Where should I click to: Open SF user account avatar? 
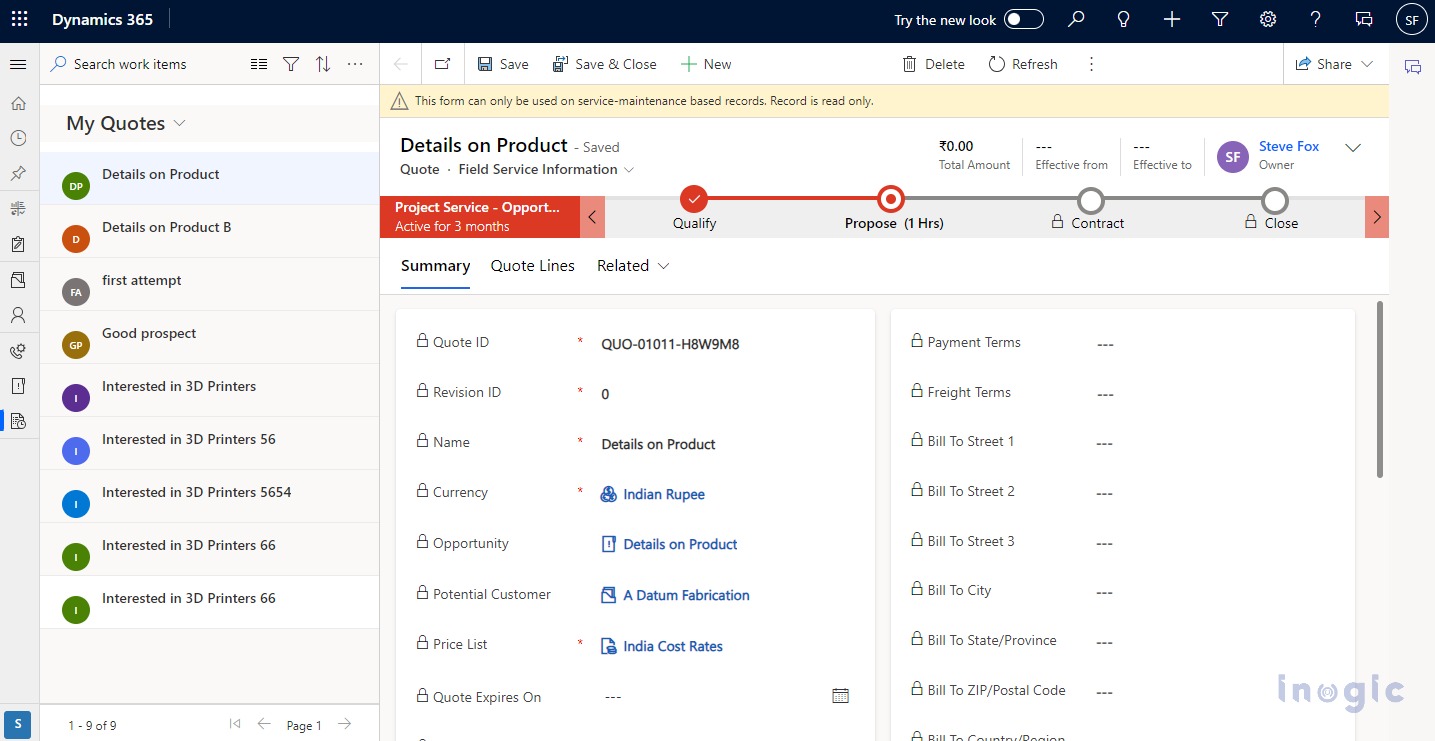point(1411,20)
